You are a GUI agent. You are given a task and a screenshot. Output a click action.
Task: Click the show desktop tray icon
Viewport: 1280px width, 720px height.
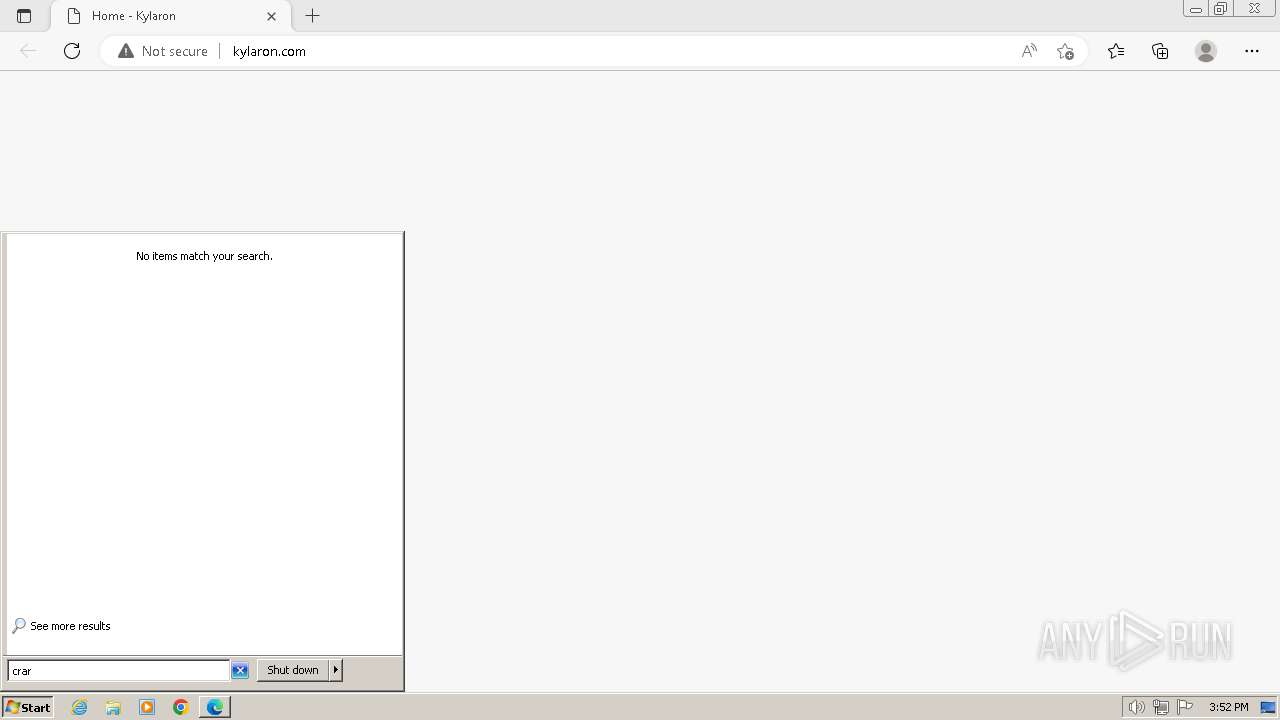1268,707
